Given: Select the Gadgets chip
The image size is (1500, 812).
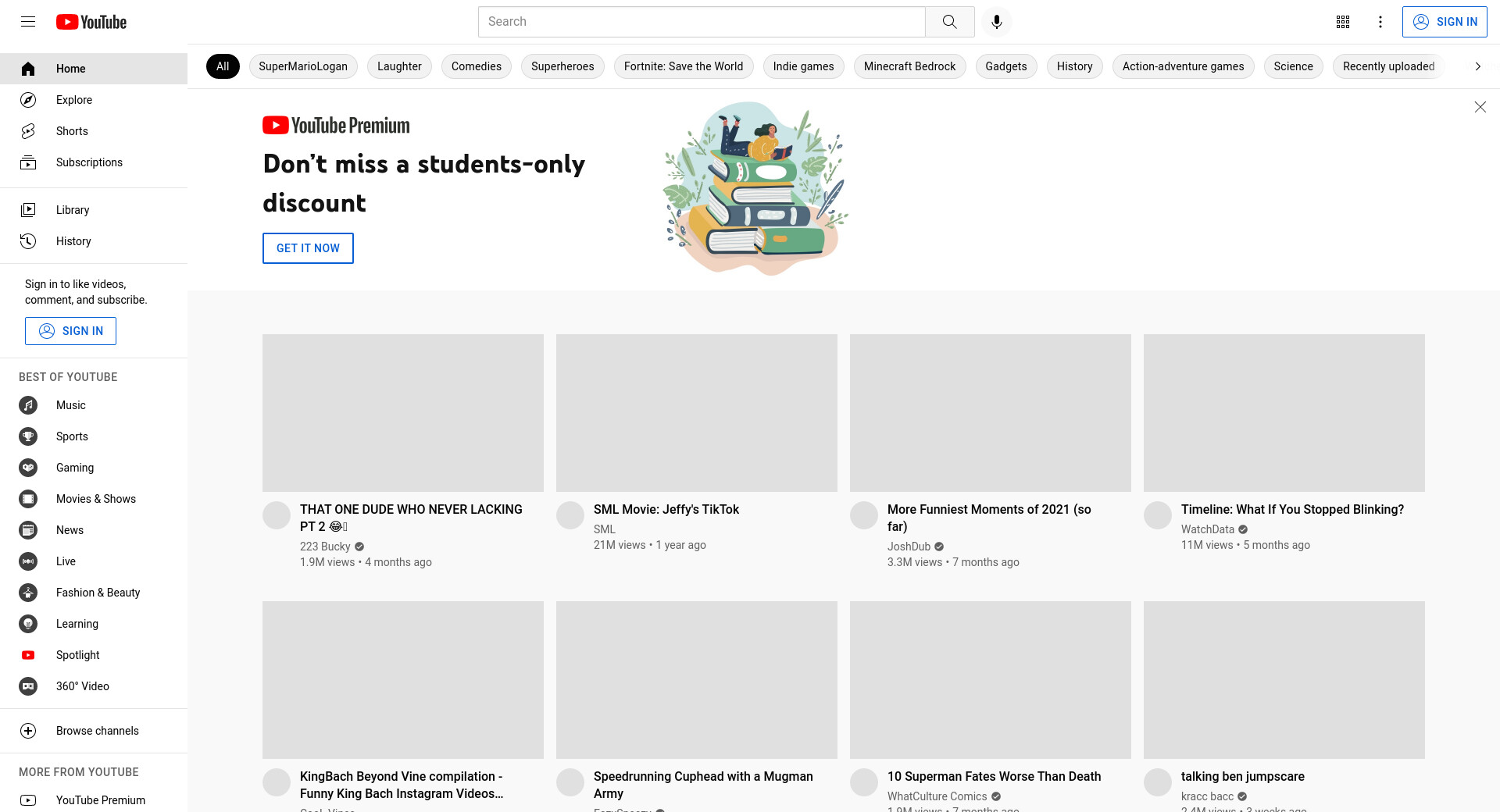Looking at the screenshot, I should 1006,66.
